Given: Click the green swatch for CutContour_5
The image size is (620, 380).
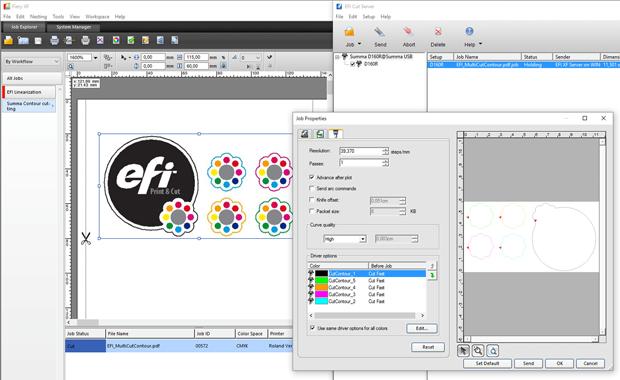Looking at the screenshot, I should pos(321,280).
